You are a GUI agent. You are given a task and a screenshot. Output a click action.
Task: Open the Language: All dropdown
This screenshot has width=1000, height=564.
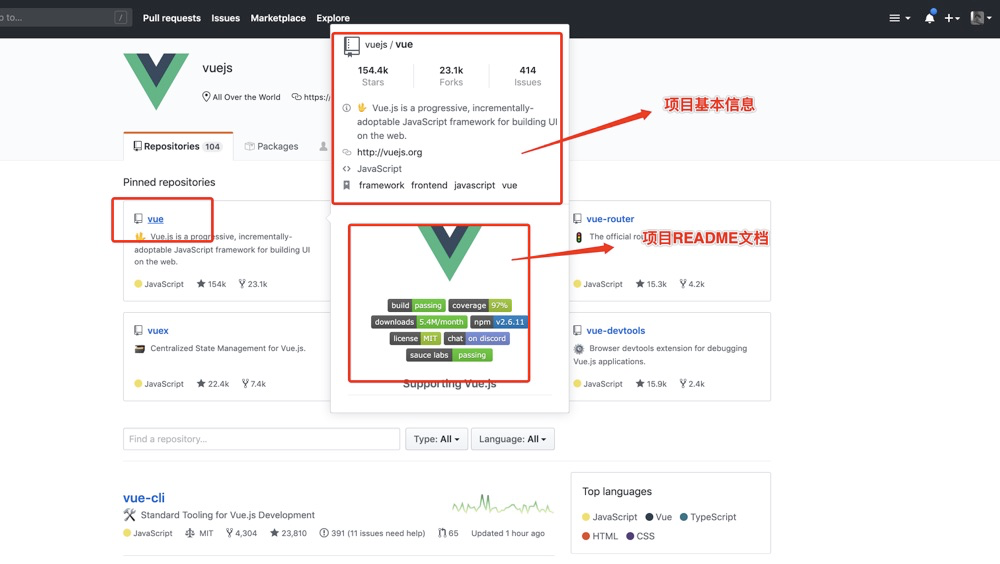pos(513,439)
